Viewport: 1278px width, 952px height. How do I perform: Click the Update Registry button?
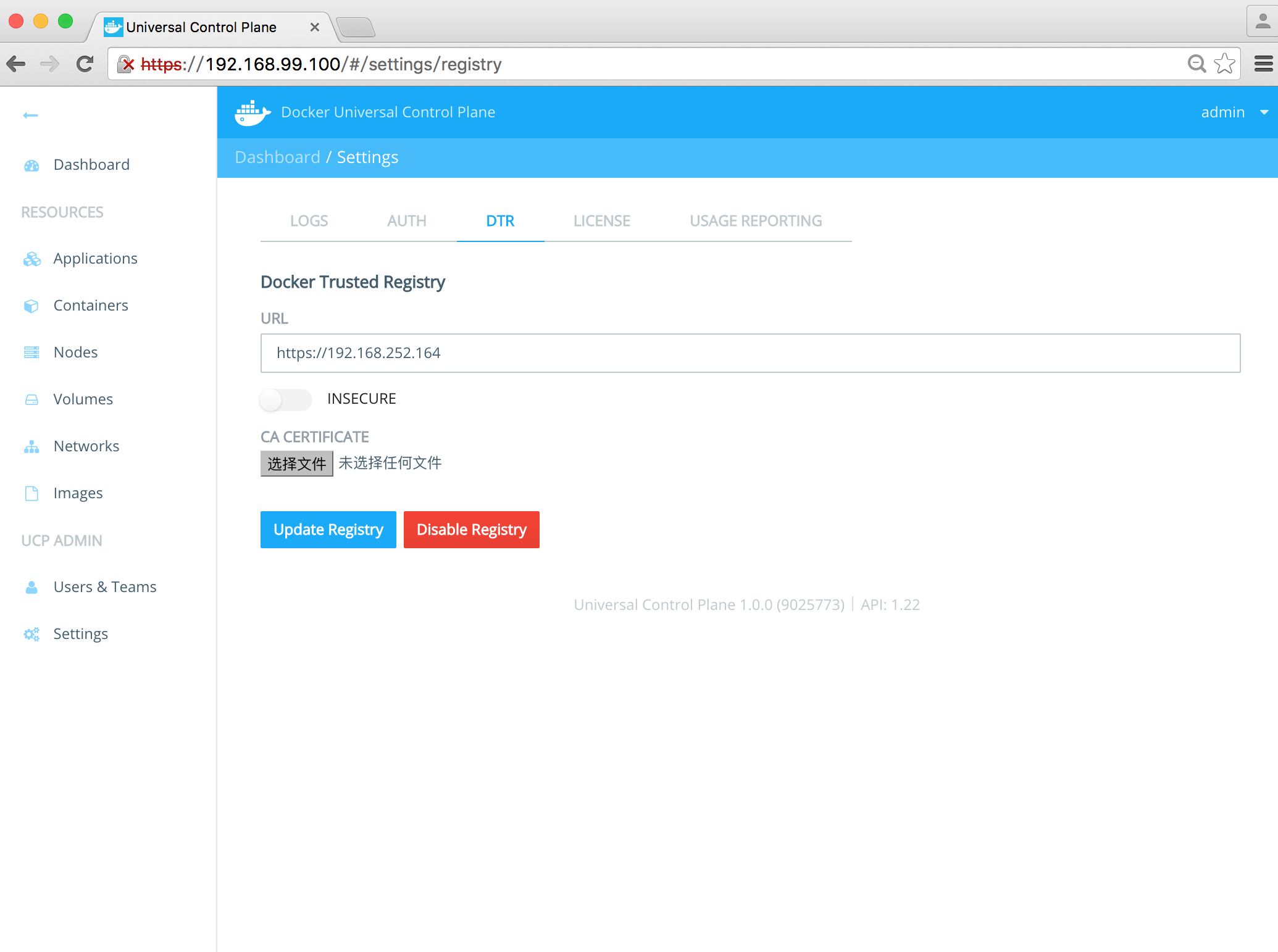(x=328, y=530)
